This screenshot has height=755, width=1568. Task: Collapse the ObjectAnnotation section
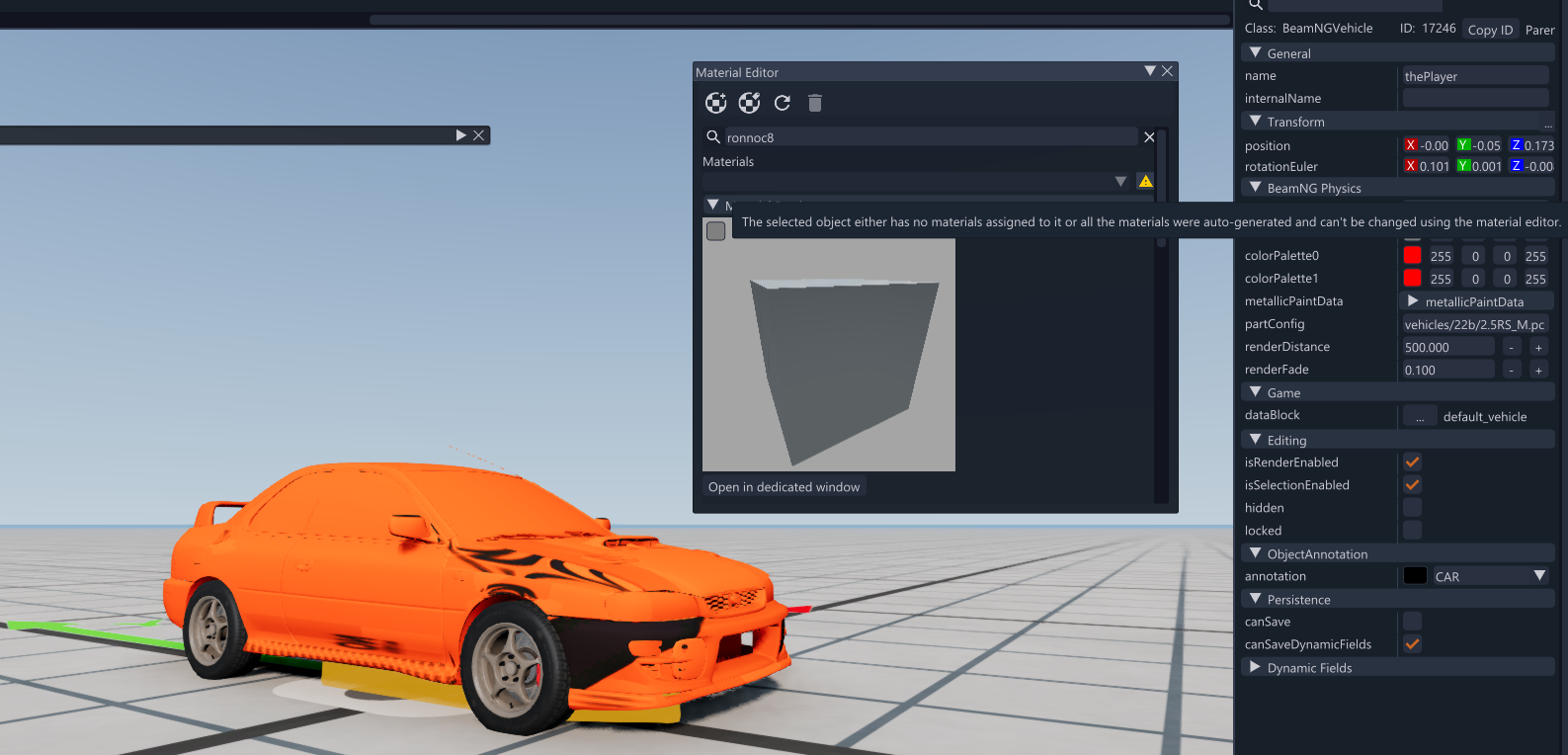[1256, 553]
